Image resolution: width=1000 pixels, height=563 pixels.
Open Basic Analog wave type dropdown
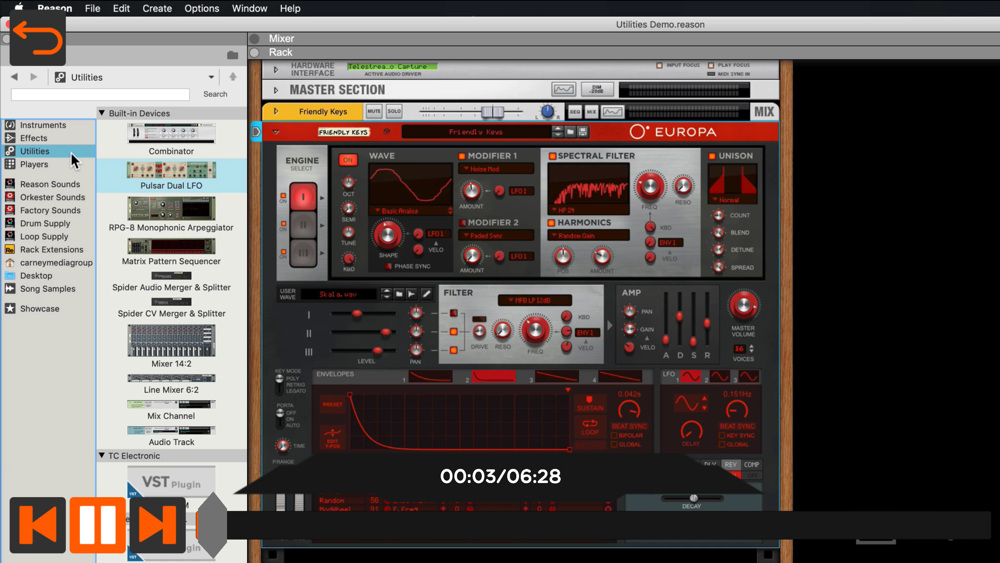point(412,210)
